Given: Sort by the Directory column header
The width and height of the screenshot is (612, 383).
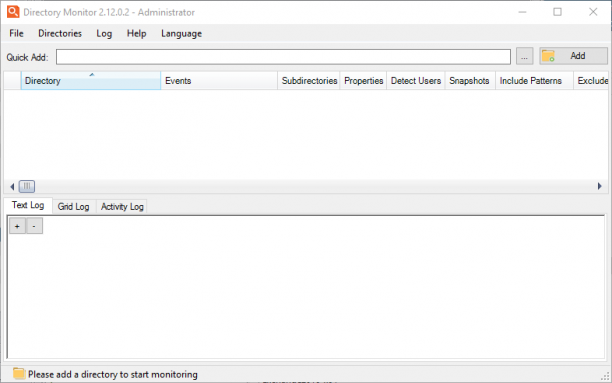Looking at the screenshot, I should [x=91, y=81].
